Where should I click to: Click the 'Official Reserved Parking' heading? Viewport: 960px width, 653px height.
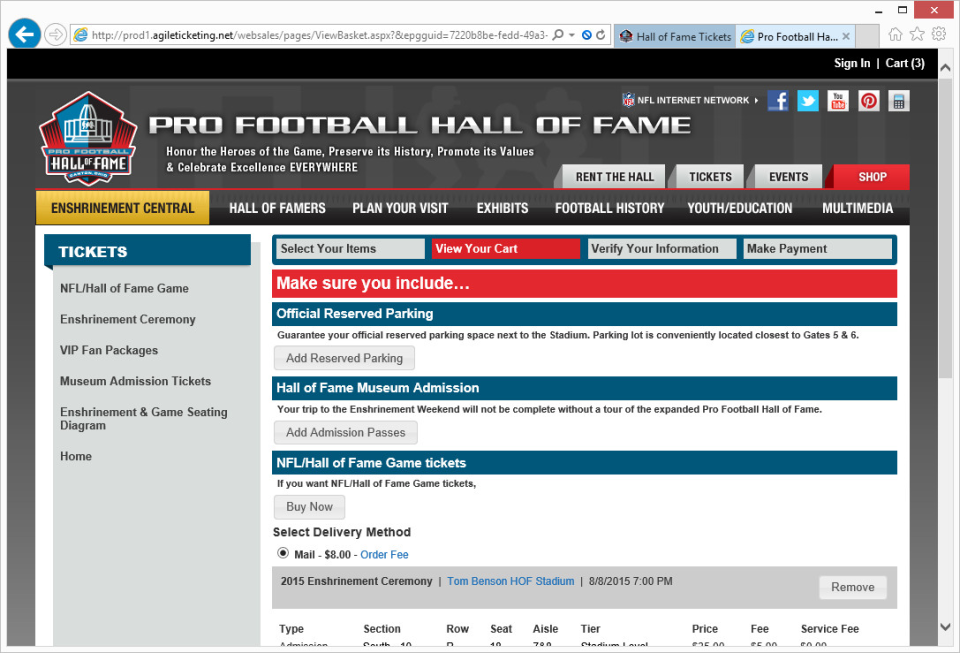tap(354, 313)
